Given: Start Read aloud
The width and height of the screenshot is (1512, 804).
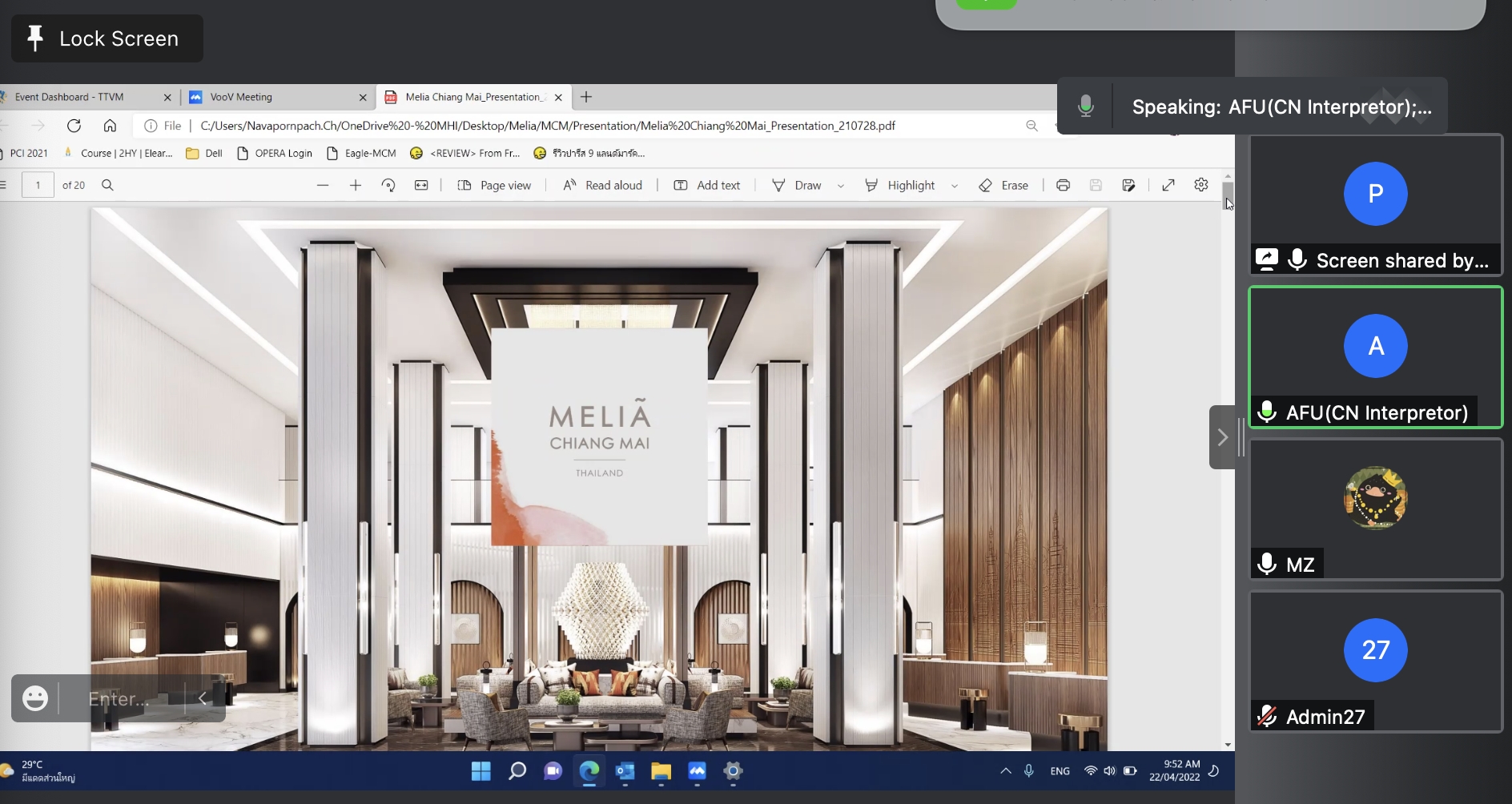Looking at the screenshot, I should click(603, 185).
